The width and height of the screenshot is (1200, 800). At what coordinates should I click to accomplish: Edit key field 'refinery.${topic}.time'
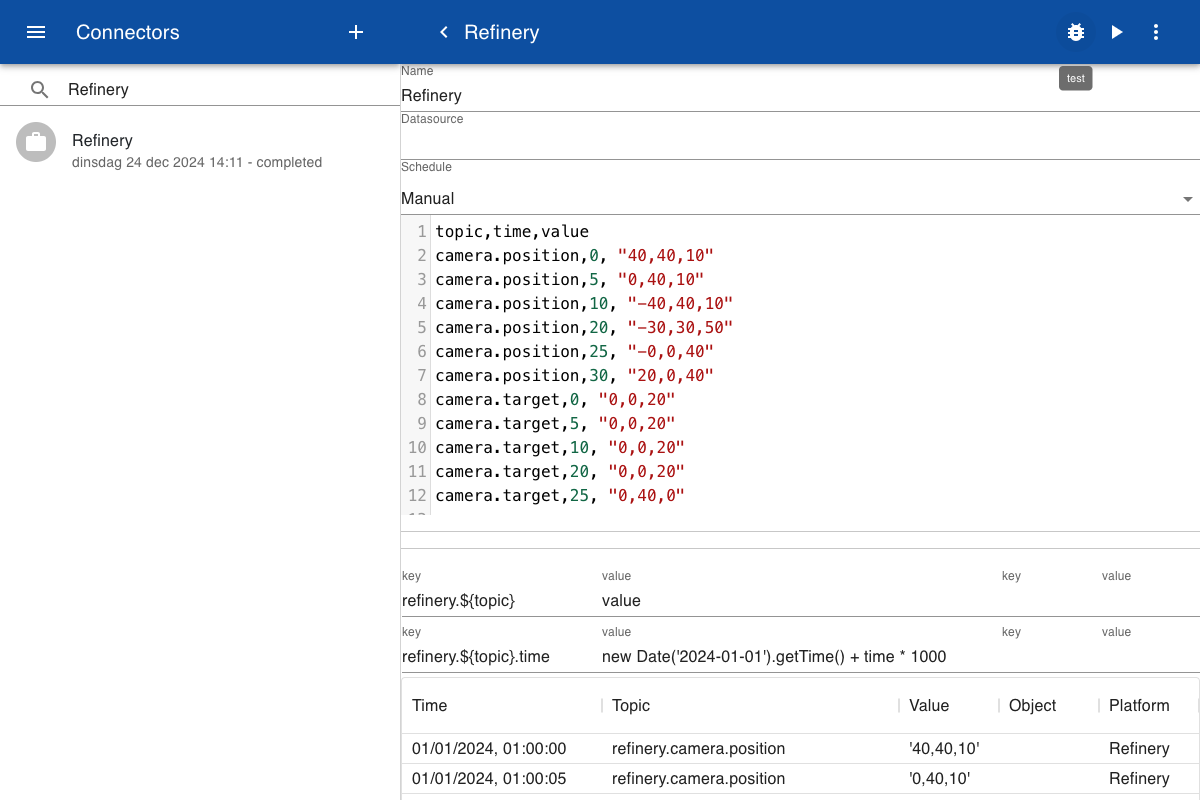point(500,657)
